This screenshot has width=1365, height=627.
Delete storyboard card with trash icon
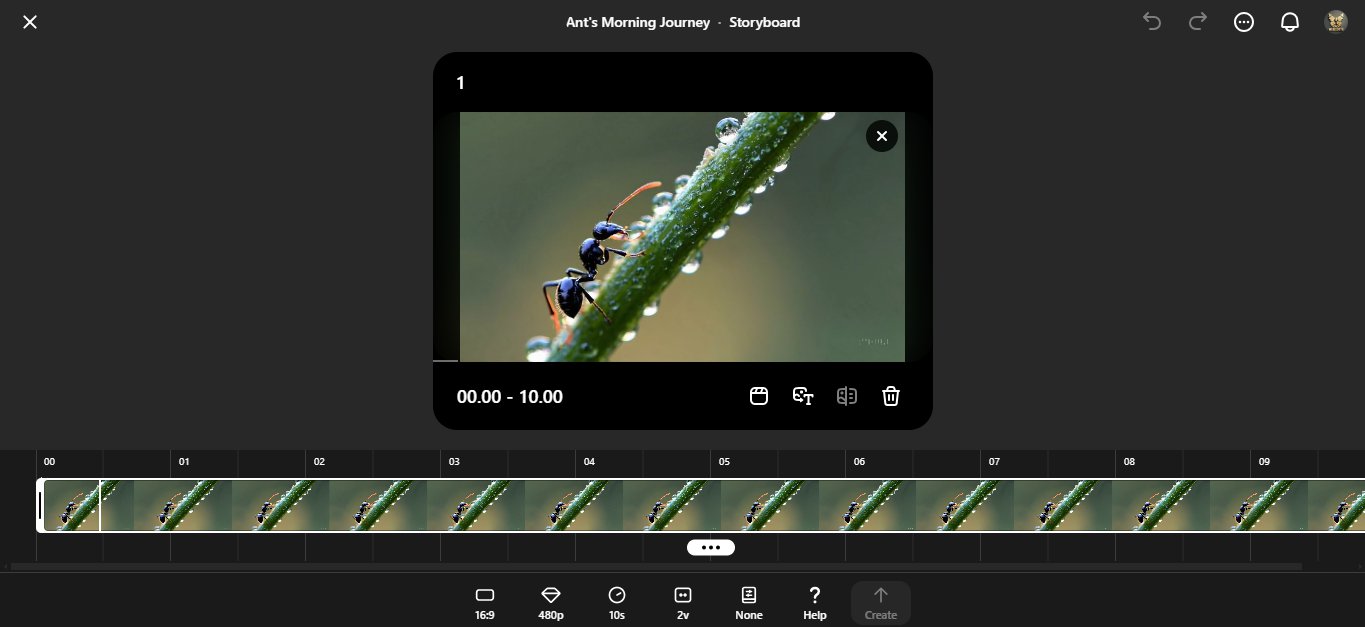(x=891, y=396)
